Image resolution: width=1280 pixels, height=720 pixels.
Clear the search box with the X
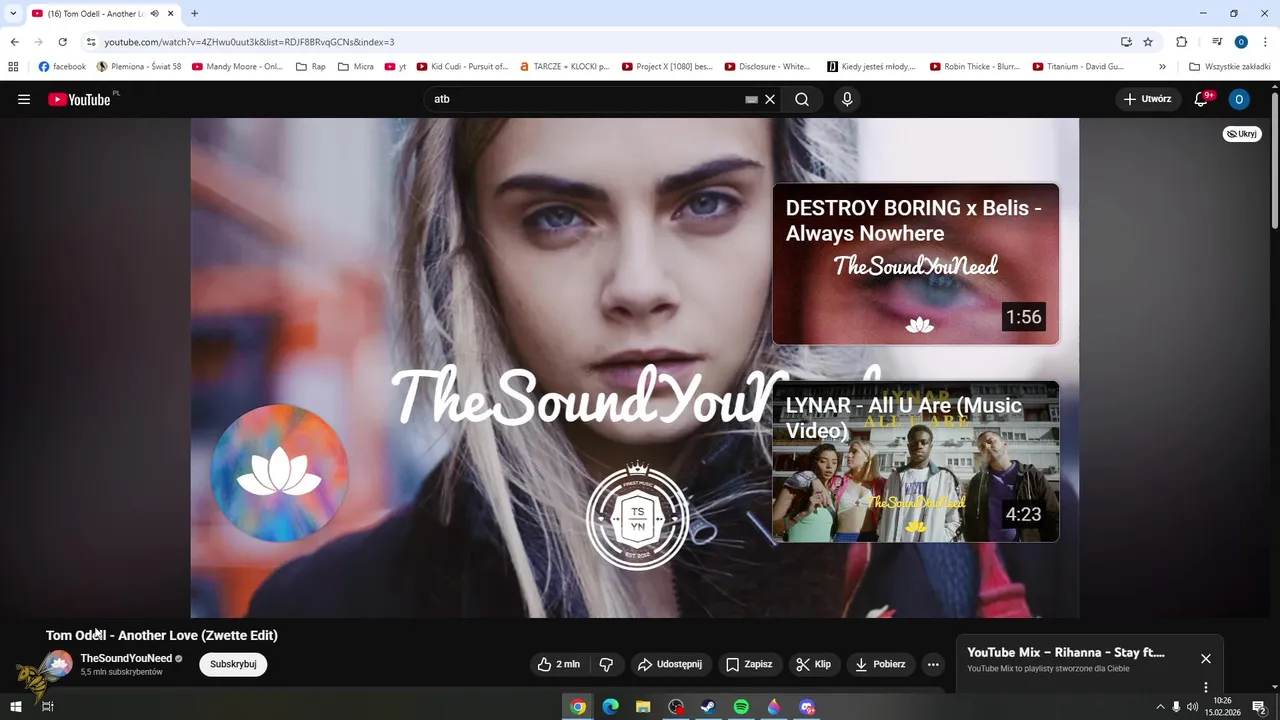point(770,99)
